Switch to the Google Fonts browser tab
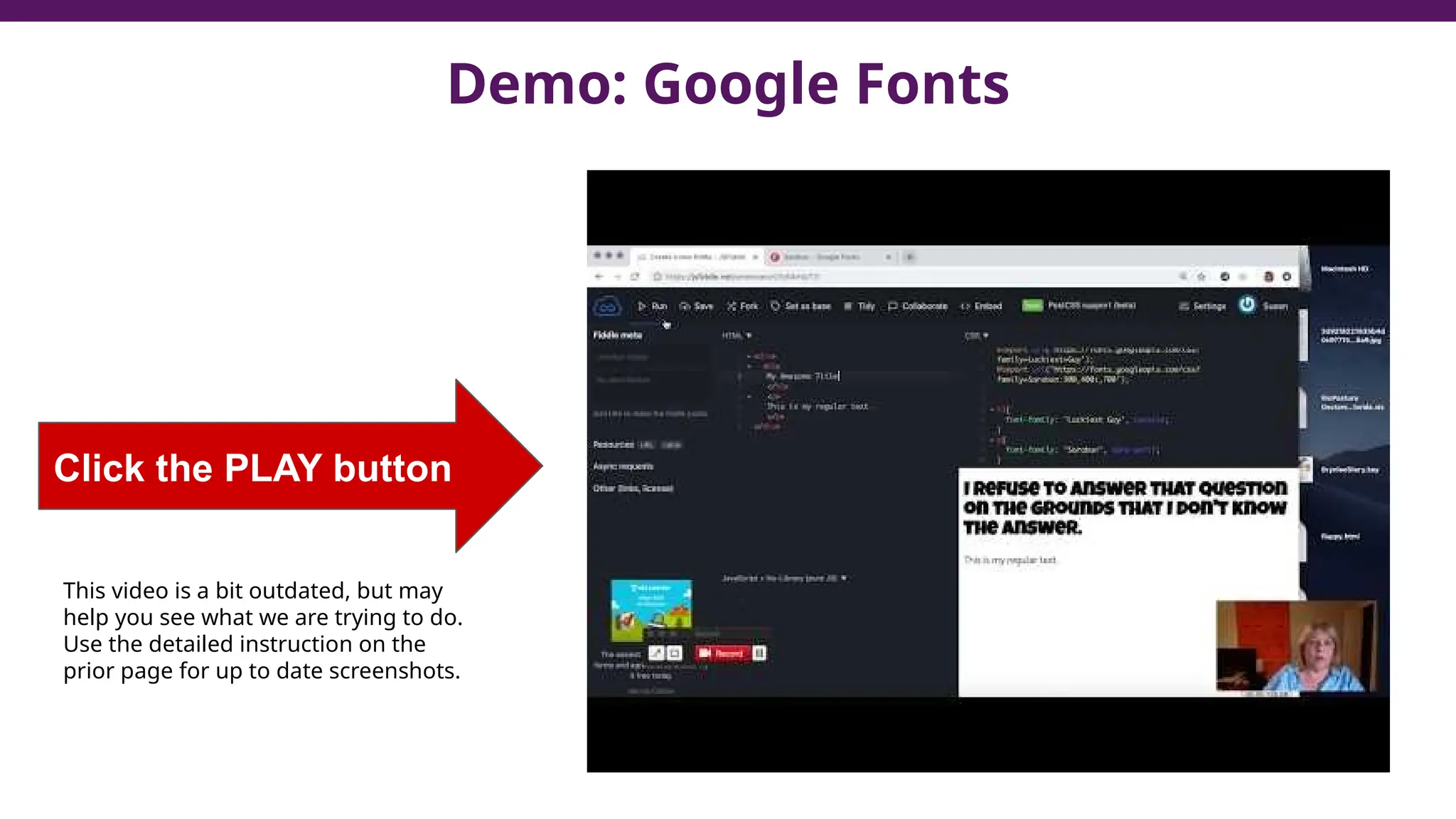The height and width of the screenshot is (819, 1456). (822, 257)
